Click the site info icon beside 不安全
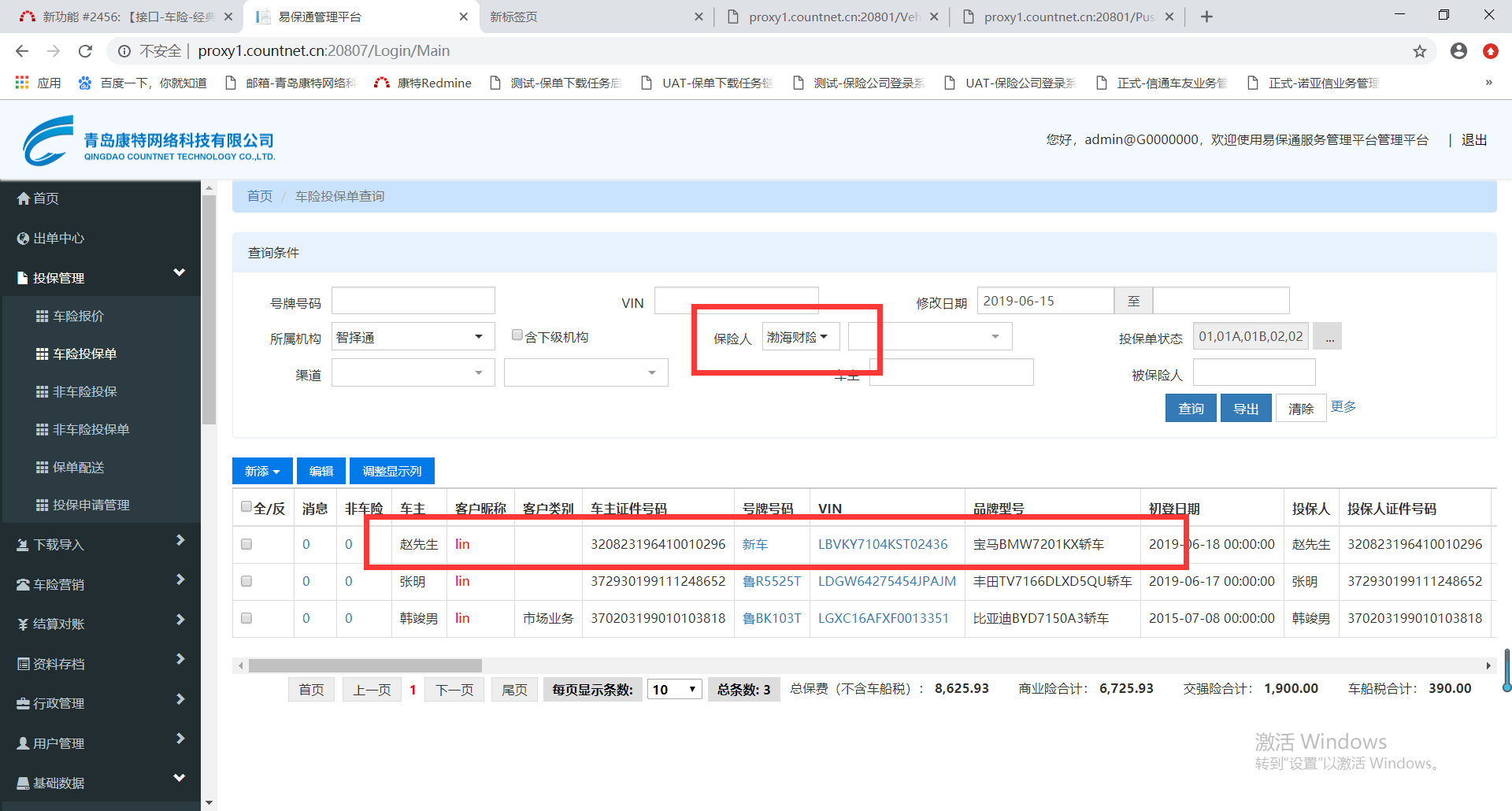 [124, 51]
